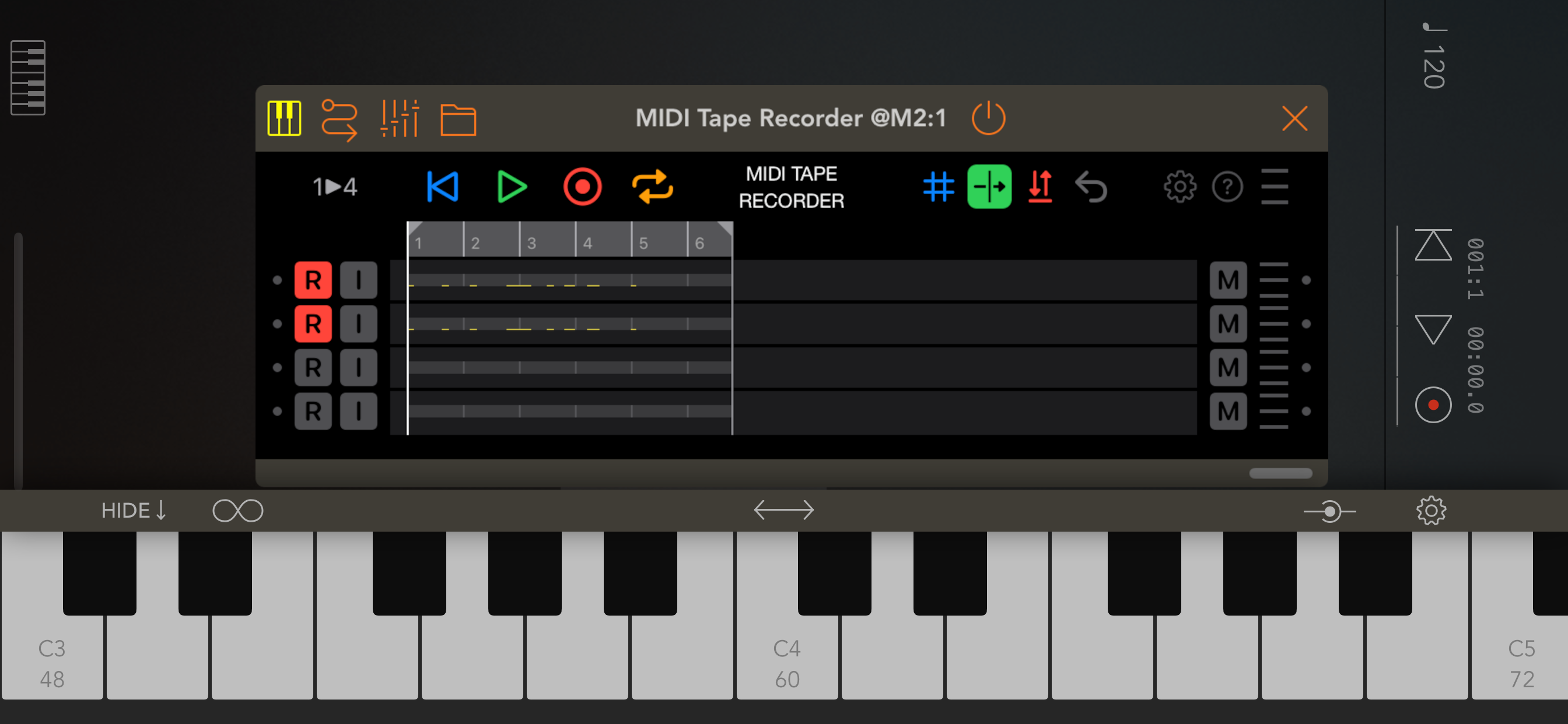
Task: Open track one menu lines icon
Action: [x=1273, y=280]
